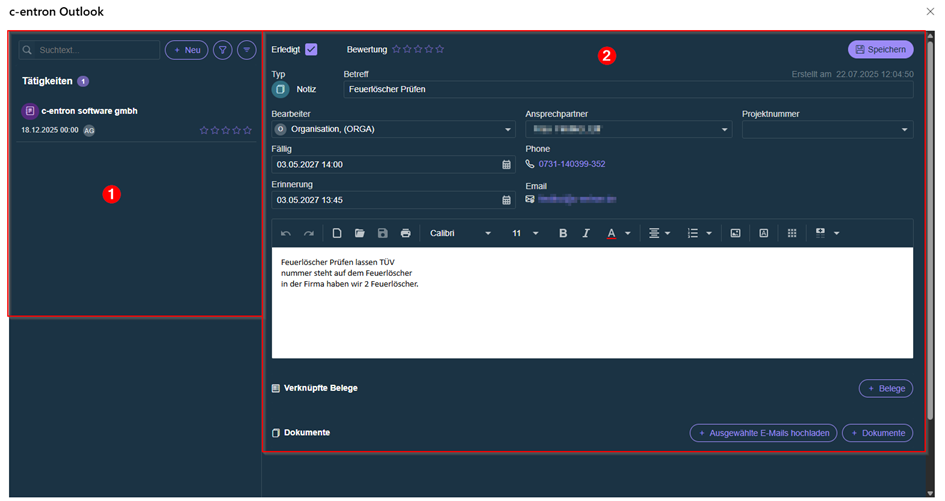Call phone number 0731-140399-352
Screen dimensions: 945x501
point(571,164)
